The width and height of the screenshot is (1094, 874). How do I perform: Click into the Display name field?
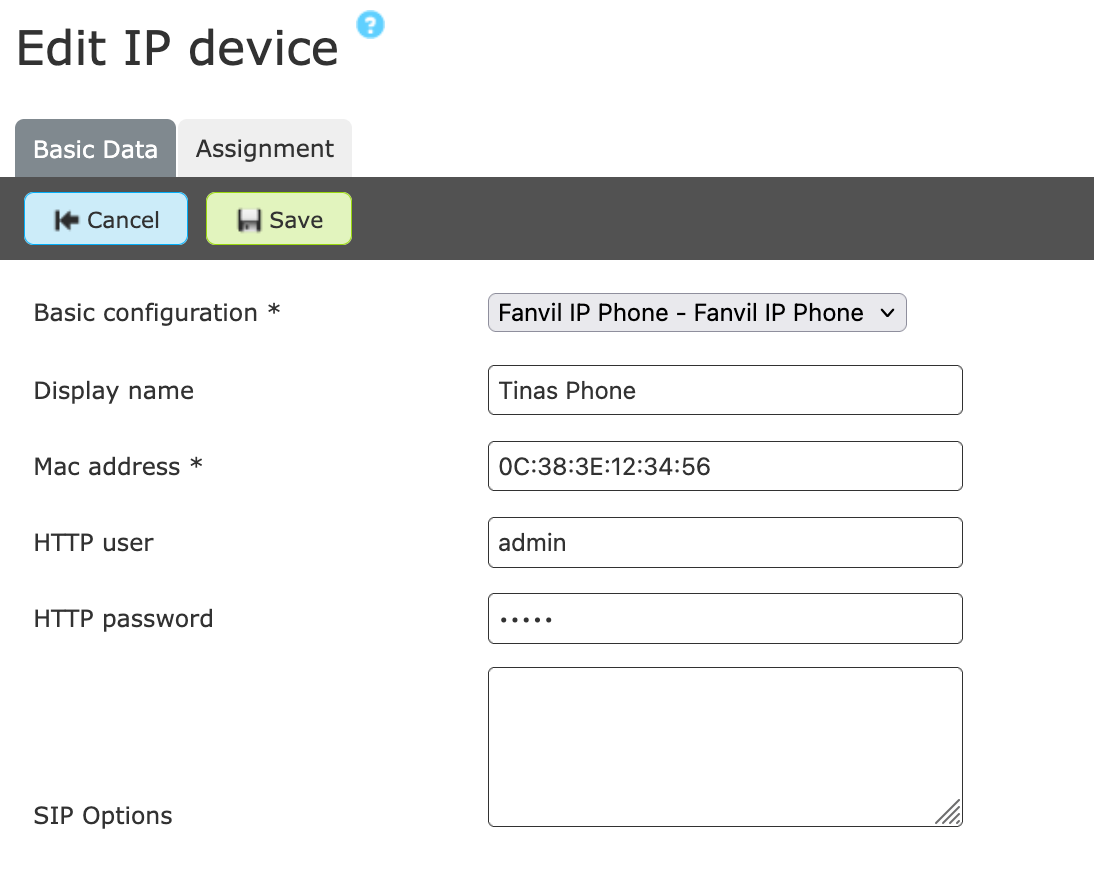[x=725, y=390]
